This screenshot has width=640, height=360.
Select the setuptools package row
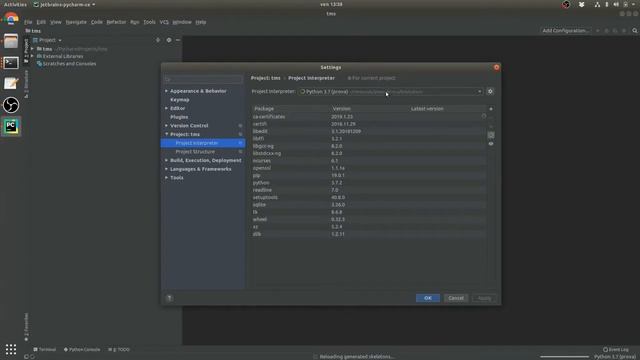[x=369, y=198]
